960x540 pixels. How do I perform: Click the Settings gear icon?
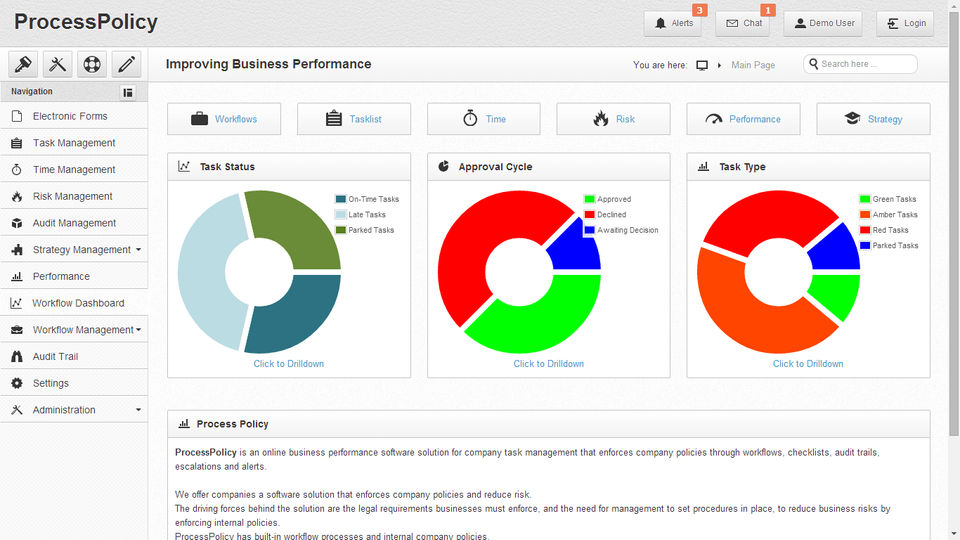(x=17, y=383)
